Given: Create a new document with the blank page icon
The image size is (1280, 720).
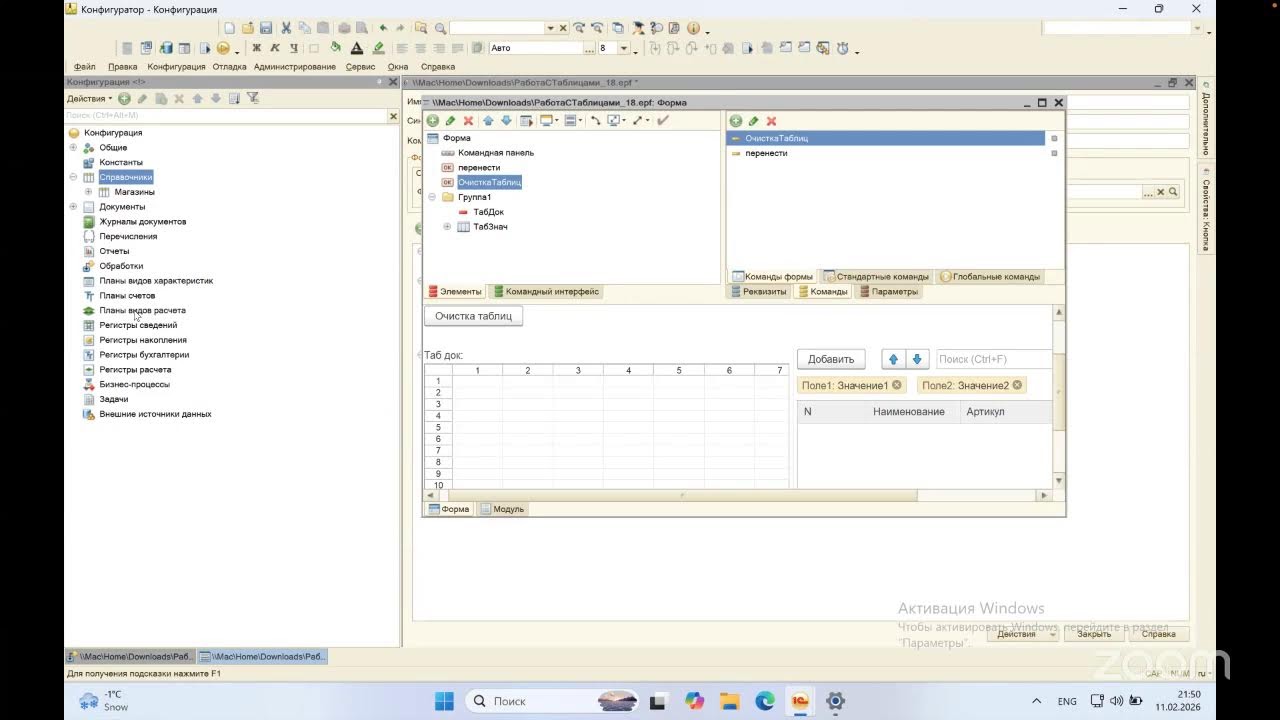Looking at the screenshot, I should point(230,28).
